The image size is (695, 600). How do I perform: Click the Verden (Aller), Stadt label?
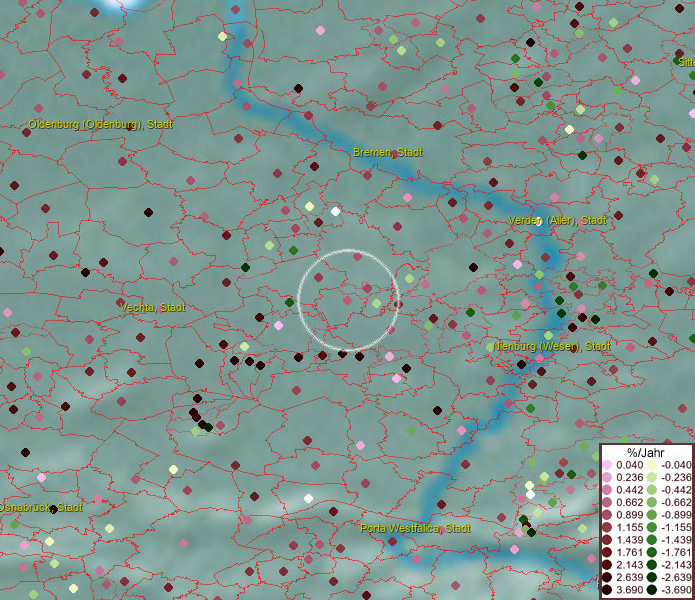557,220
